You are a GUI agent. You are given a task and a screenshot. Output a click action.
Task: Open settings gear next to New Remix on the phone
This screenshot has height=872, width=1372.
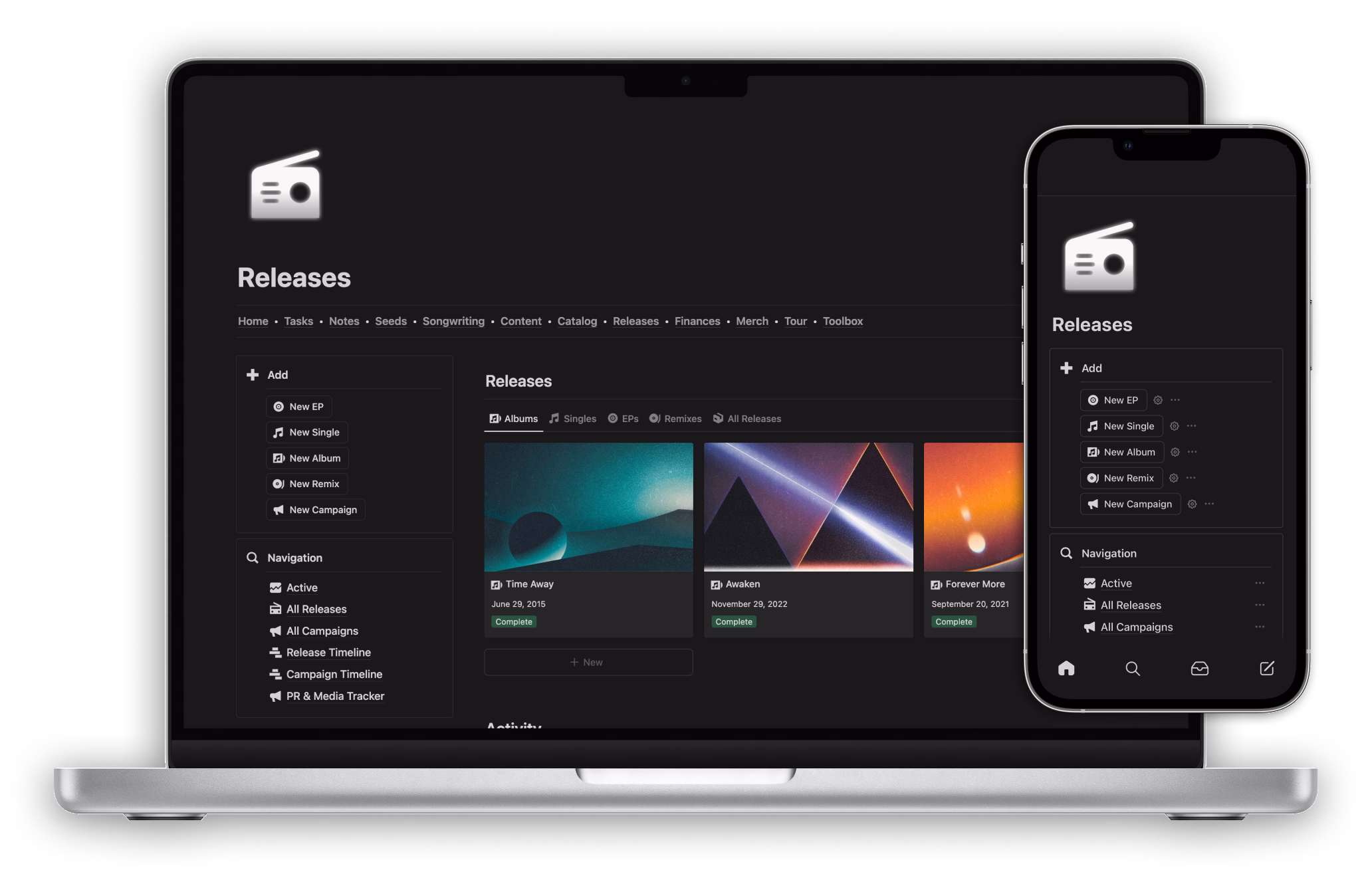[1174, 478]
